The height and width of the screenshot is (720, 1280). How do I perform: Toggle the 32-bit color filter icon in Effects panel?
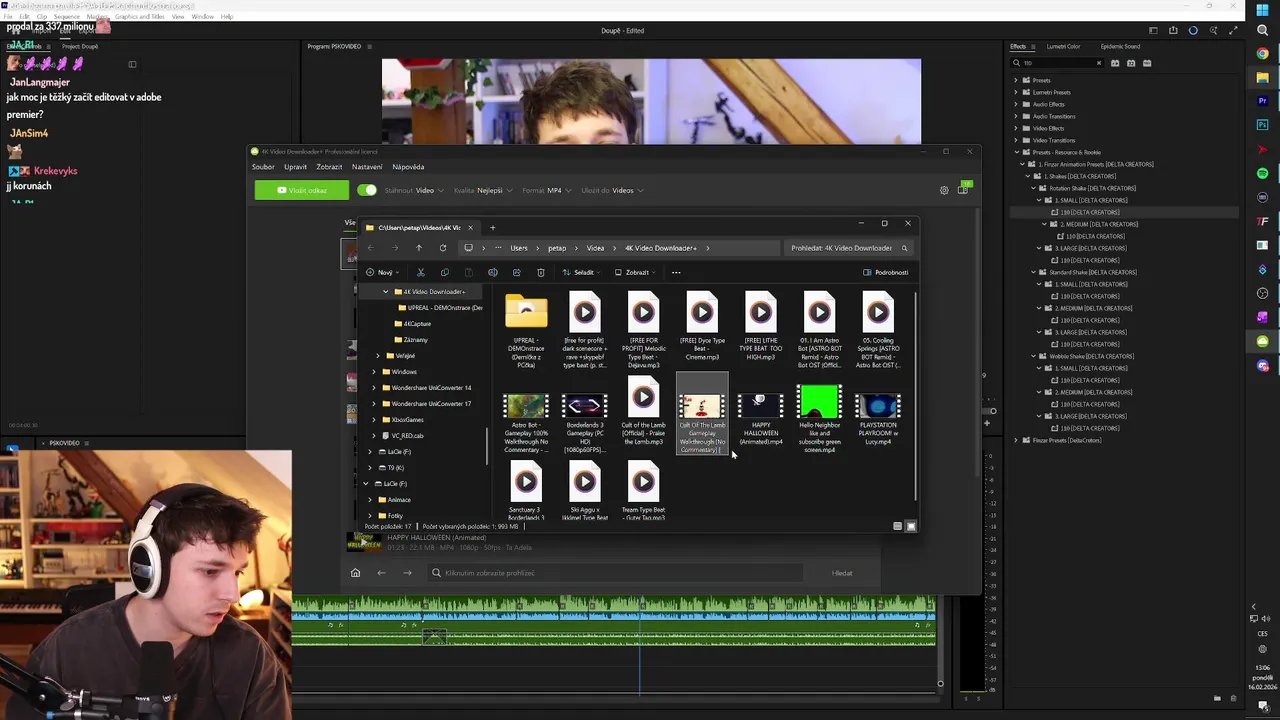click(x=1131, y=63)
